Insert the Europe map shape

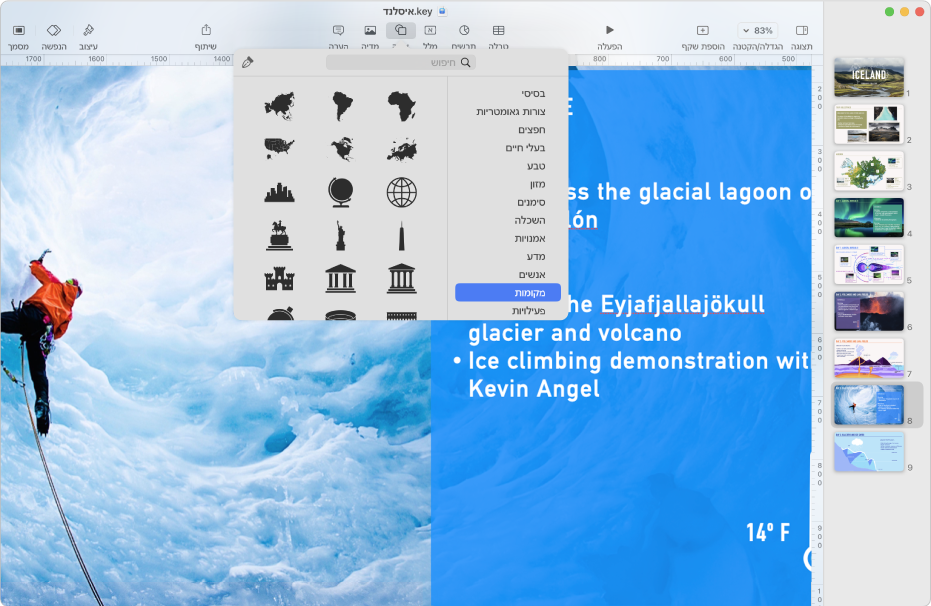[402, 149]
